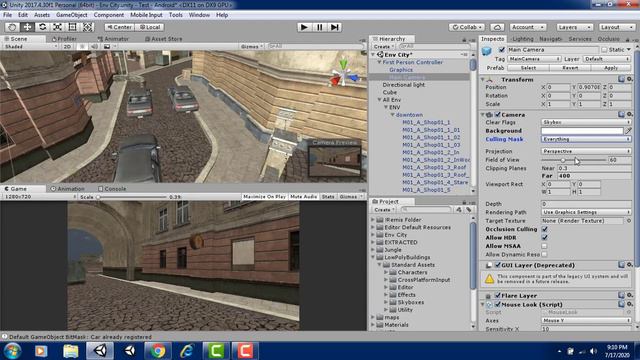Open Flare Layer component gear menu
This screenshot has width=640, height=360.
point(630,295)
